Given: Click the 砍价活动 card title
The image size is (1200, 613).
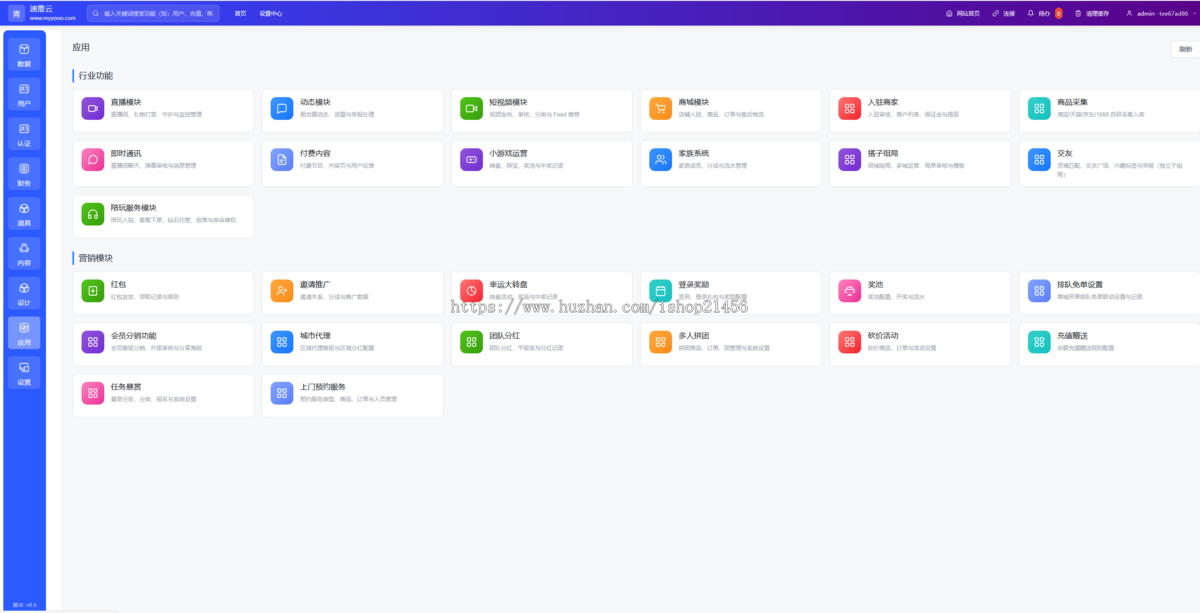Looking at the screenshot, I should point(882,336).
